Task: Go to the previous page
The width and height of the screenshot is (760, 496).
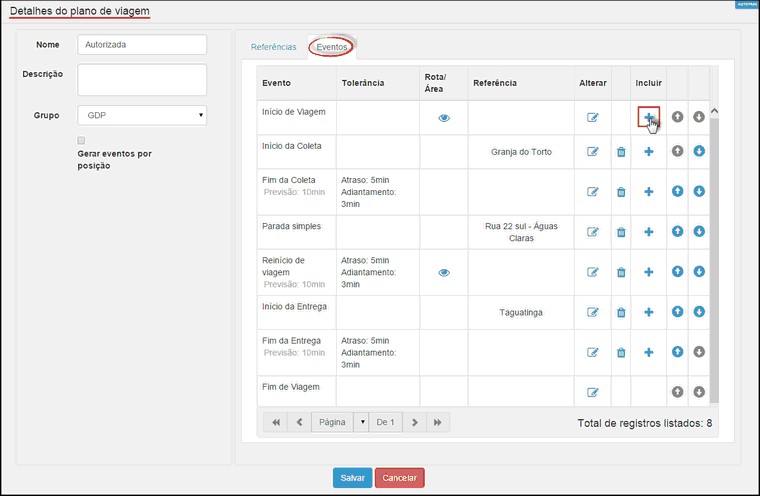Action: 300,422
